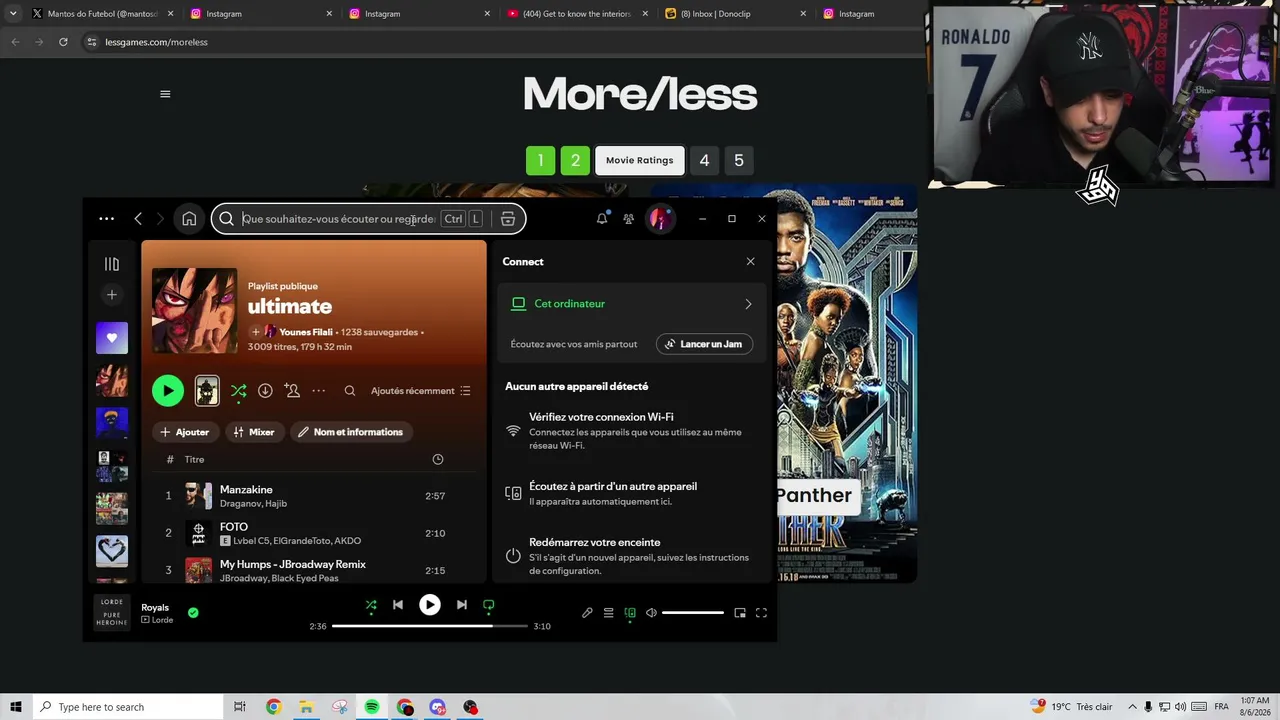Click the Mixer button
The height and width of the screenshot is (720, 1280).
253,432
